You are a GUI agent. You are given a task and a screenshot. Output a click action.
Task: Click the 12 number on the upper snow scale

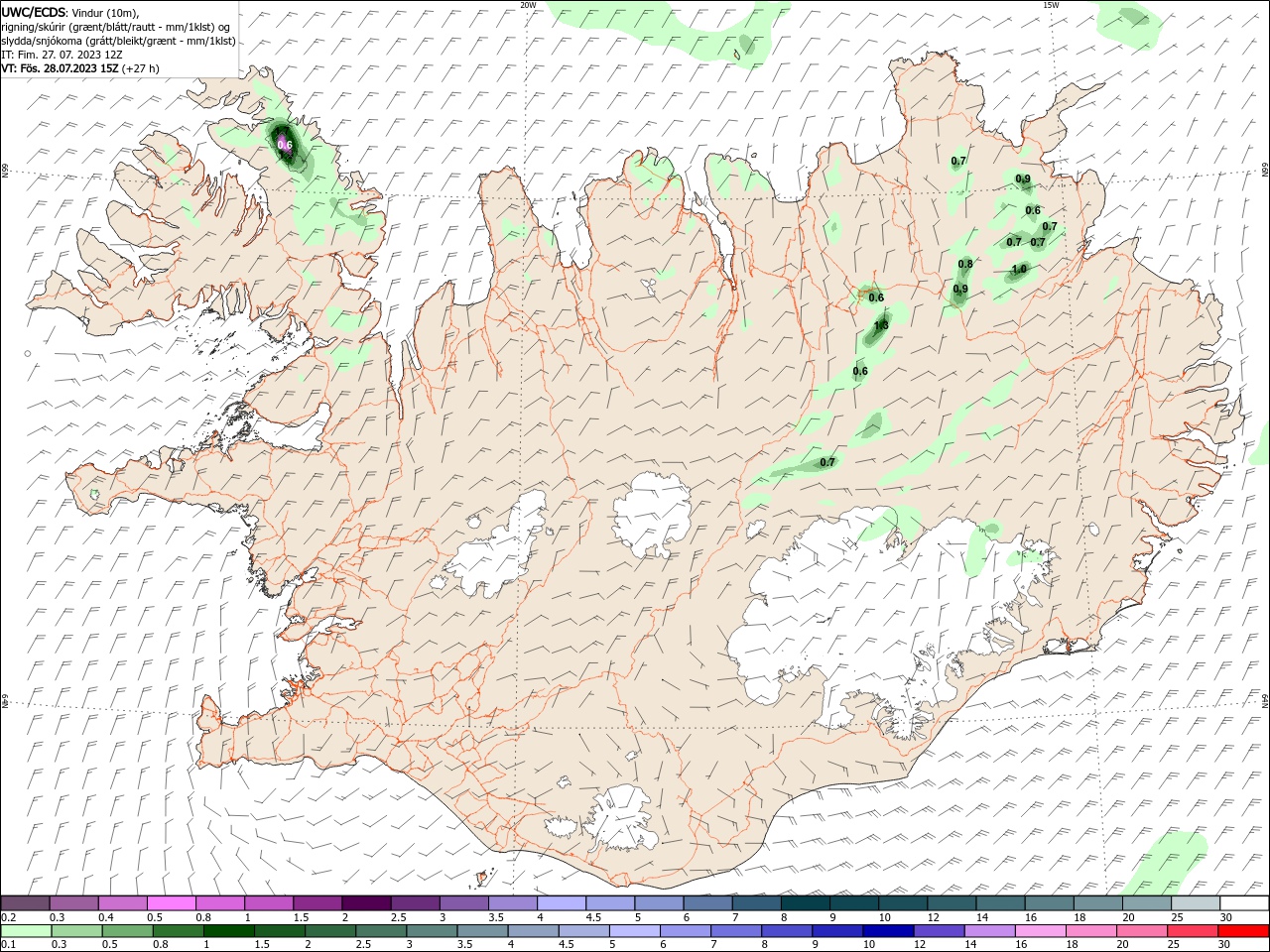click(934, 917)
